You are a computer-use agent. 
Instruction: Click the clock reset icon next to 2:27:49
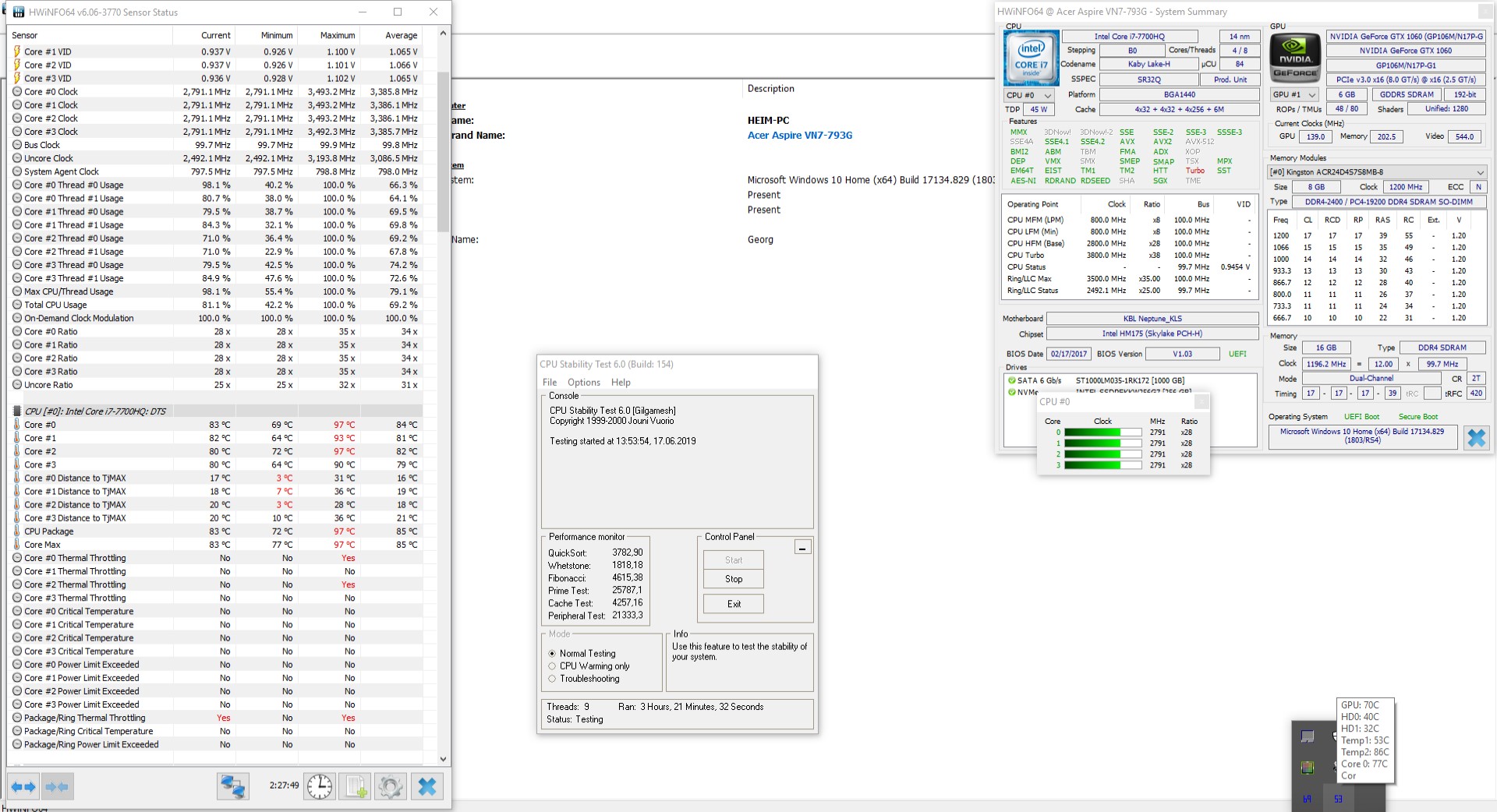pos(320,786)
